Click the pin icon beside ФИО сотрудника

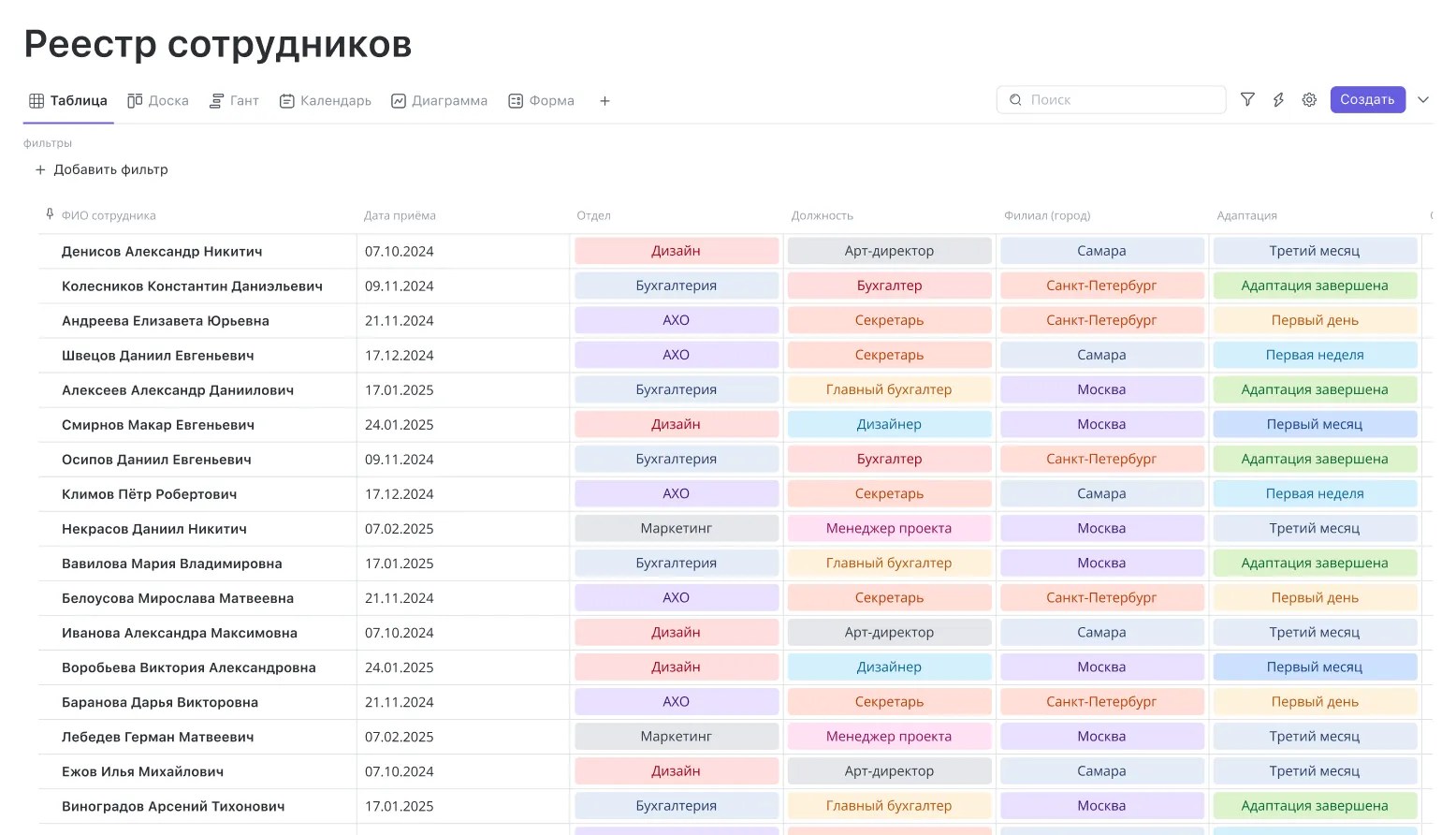click(x=50, y=214)
